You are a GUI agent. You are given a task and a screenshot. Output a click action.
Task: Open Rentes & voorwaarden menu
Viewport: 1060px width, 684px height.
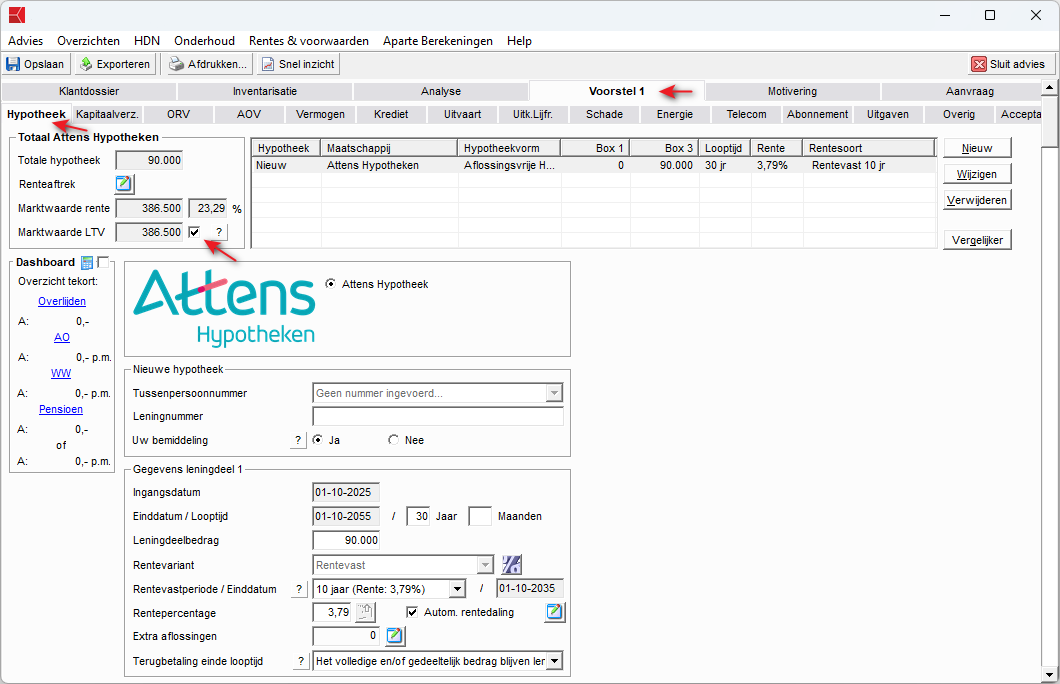[309, 41]
